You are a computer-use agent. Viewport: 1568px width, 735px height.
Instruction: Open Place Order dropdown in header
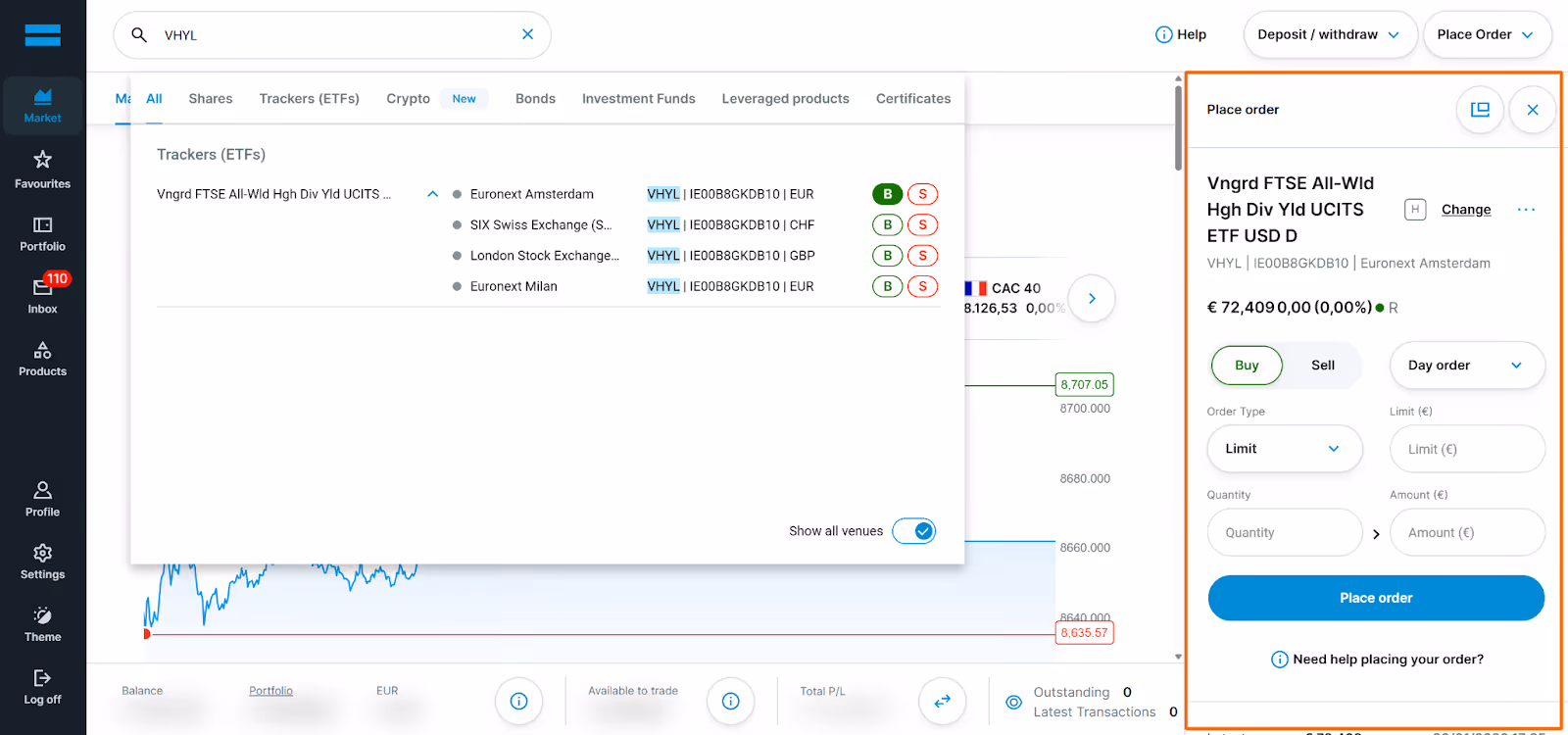tap(1487, 34)
